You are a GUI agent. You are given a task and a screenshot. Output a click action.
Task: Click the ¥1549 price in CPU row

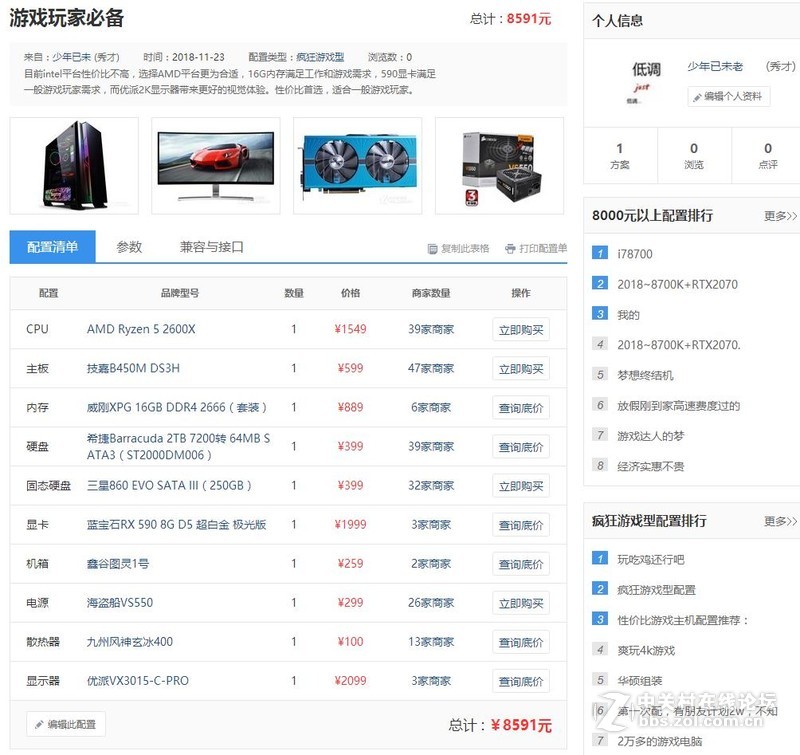click(x=350, y=329)
